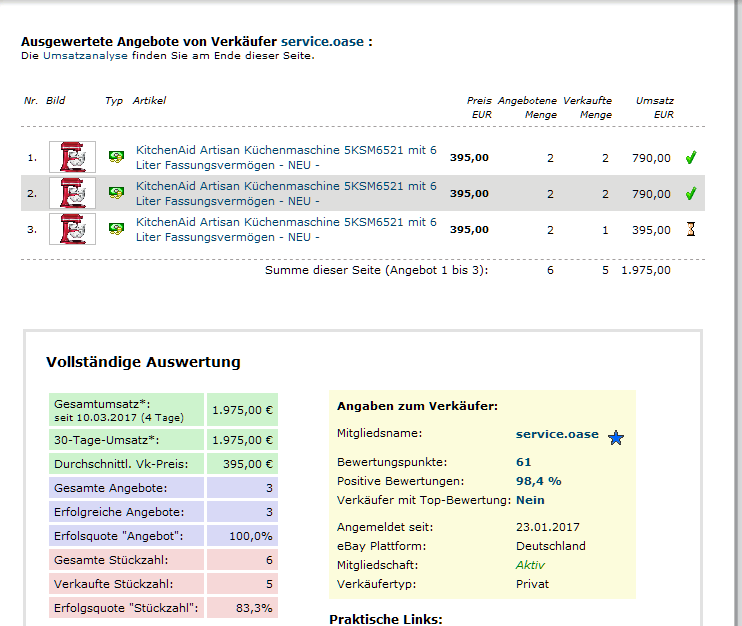Screen dimensions: 742x626
Task: Click the green checkmark status in row 2
Action: (690, 193)
